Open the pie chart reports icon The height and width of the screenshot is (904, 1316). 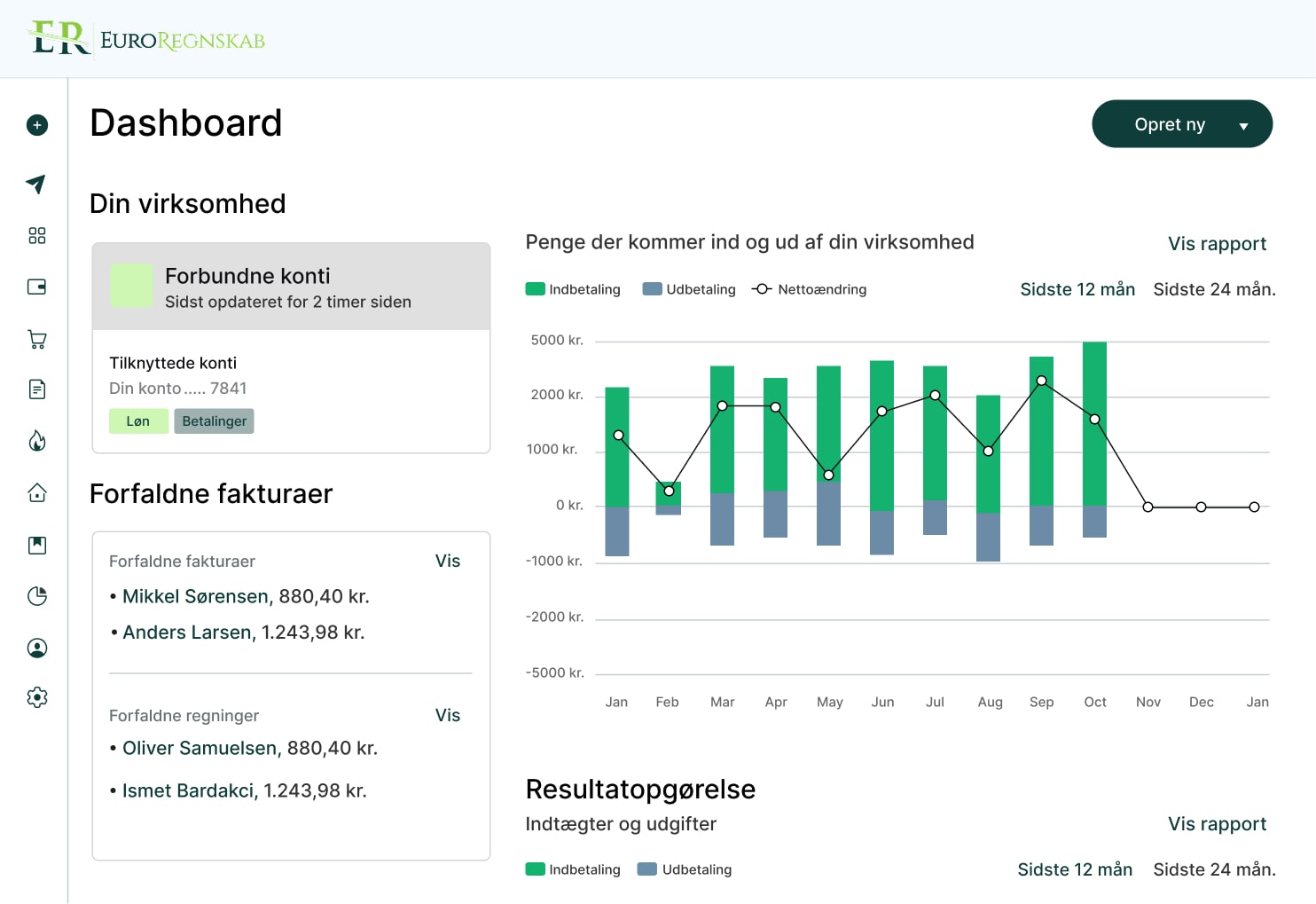coord(36,596)
